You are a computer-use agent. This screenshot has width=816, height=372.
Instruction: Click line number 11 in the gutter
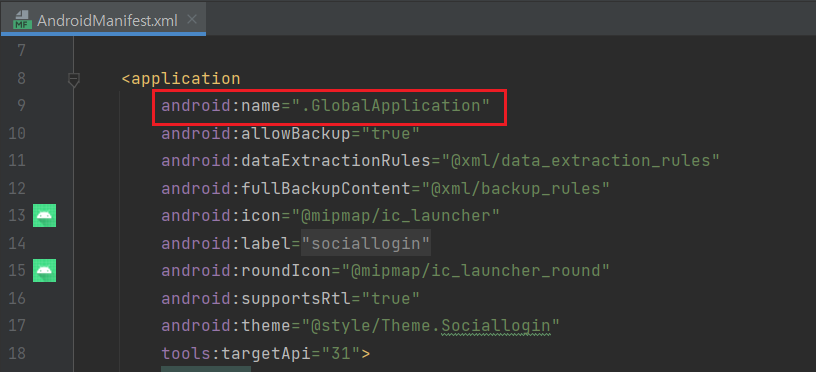click(x=17, y=161)
